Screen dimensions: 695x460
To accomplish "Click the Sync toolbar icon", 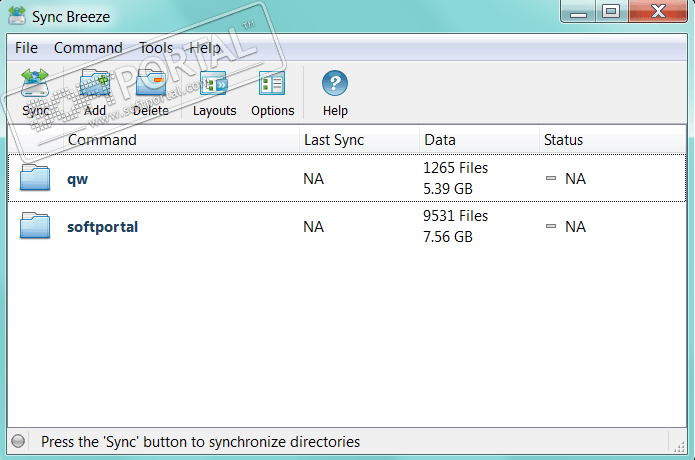I will click(35, 83).
